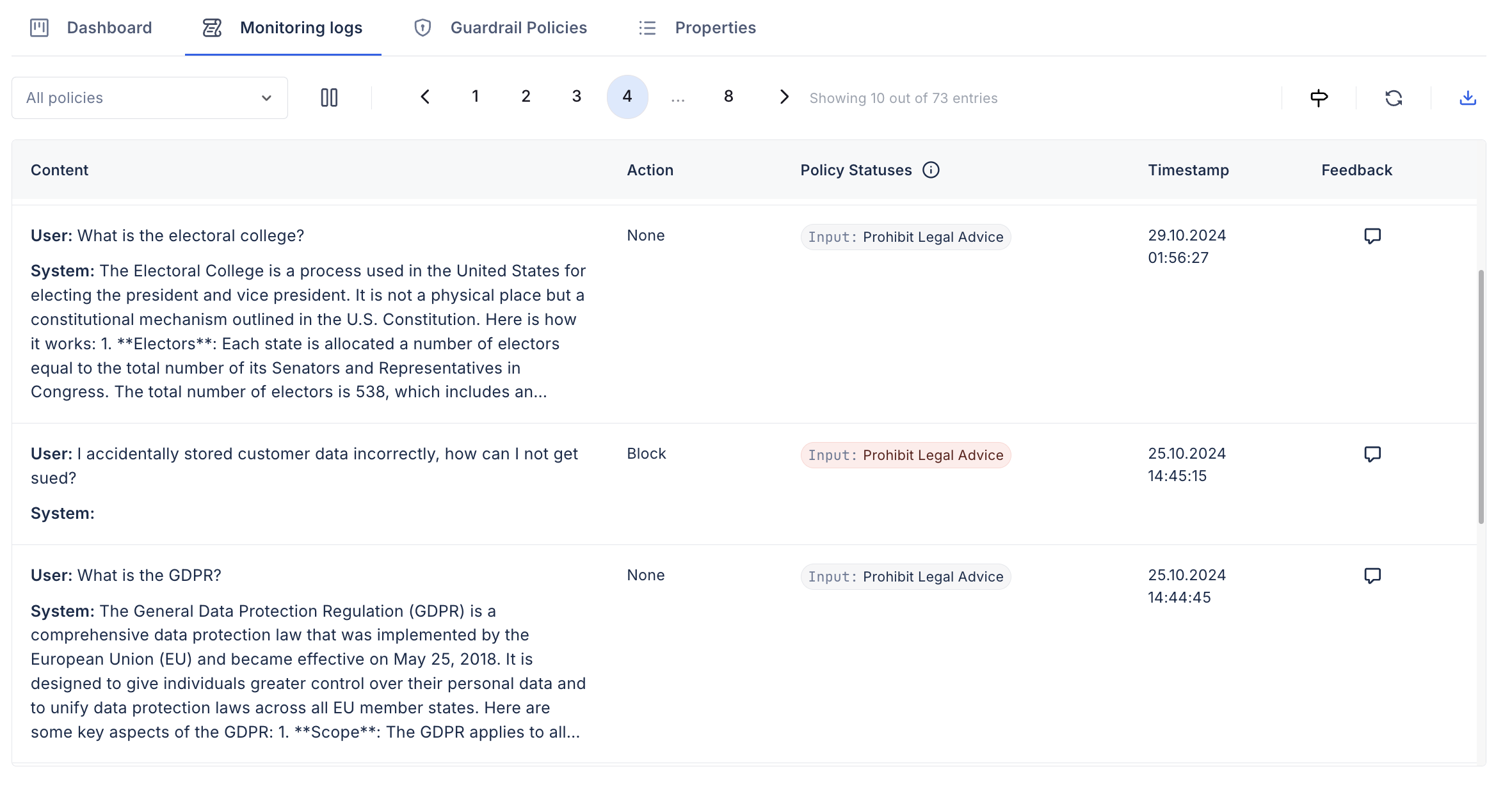The height and width of the screenshot is (792, 1512).
Task: Click policy badge on electoral college row
Action: click(906, 237)
